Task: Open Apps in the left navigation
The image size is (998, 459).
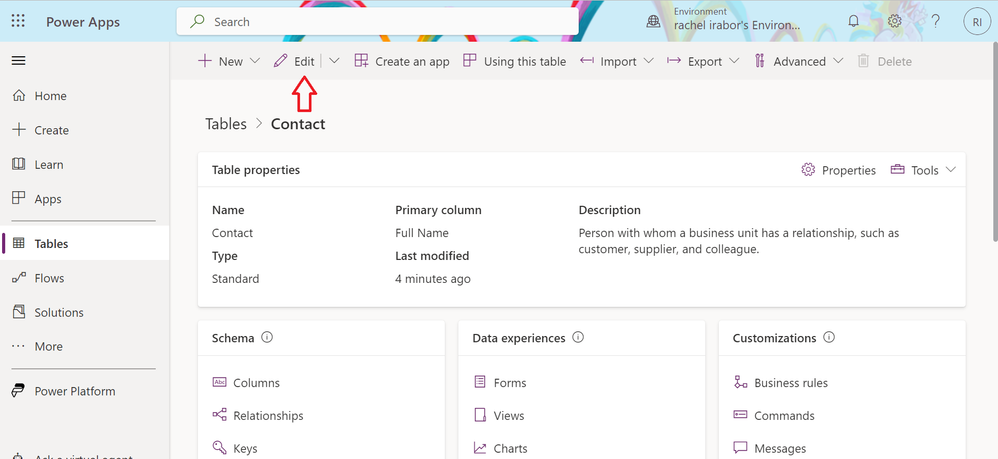Action: pos(85,199)
